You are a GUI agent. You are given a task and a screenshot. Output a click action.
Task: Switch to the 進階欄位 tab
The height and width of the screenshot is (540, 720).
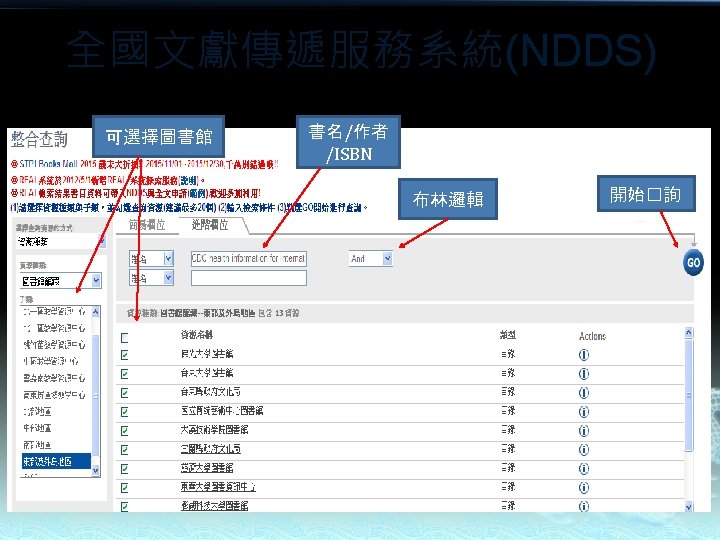(x=210, y=225)
